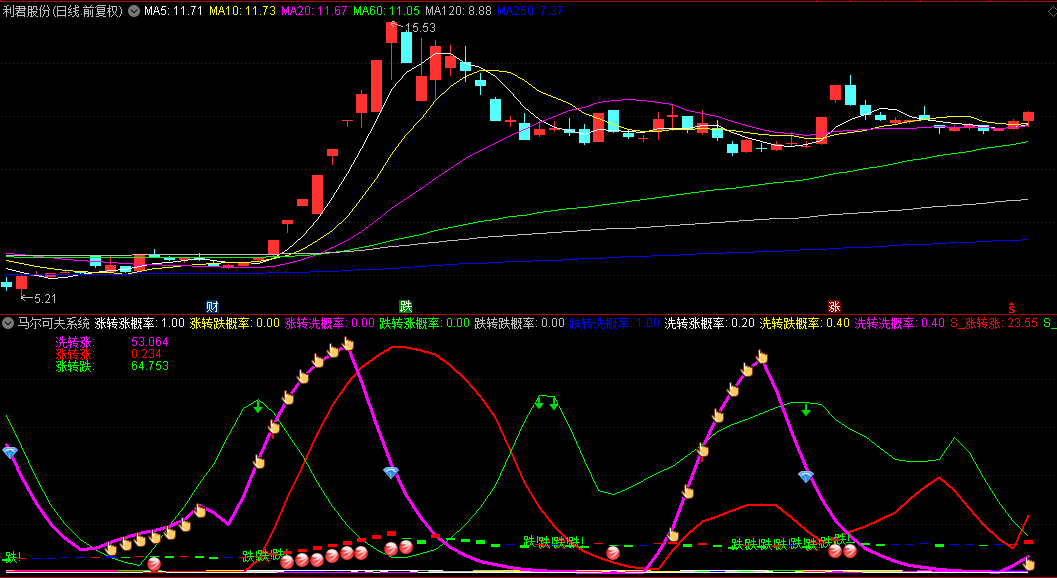
Task: Click the blue MA250: 7.37 label
Action: coord(531,11)
